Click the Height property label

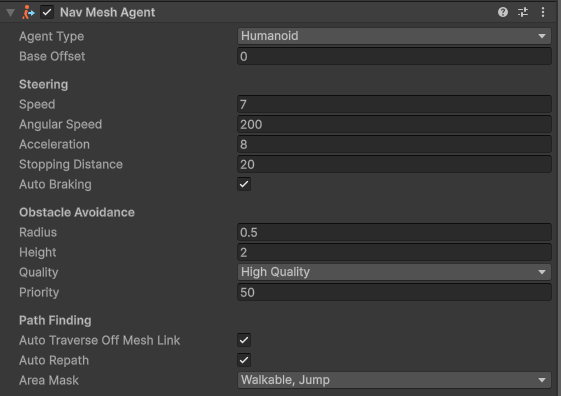(x=38, y=253)
